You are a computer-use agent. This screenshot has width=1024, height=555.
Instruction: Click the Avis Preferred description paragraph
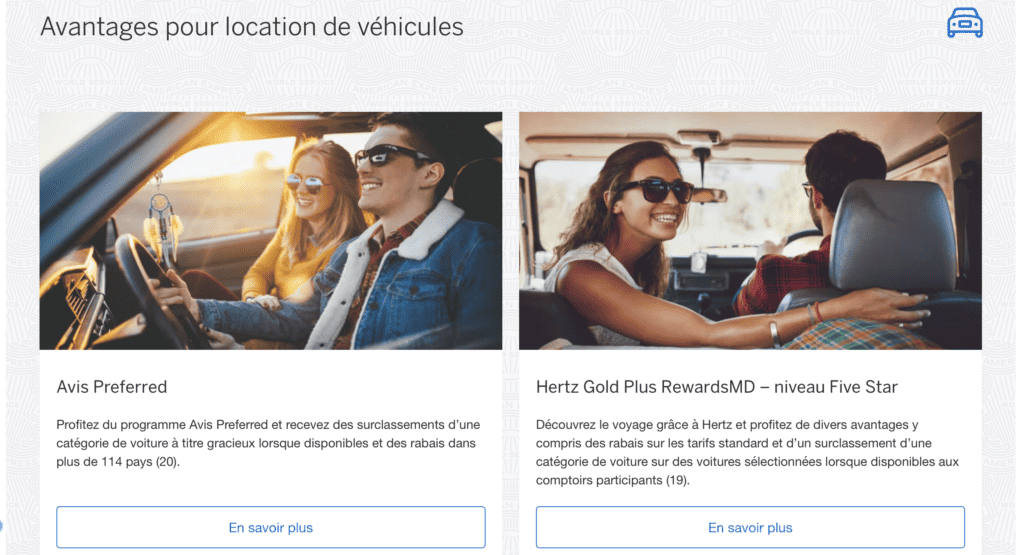coord(268,443)
